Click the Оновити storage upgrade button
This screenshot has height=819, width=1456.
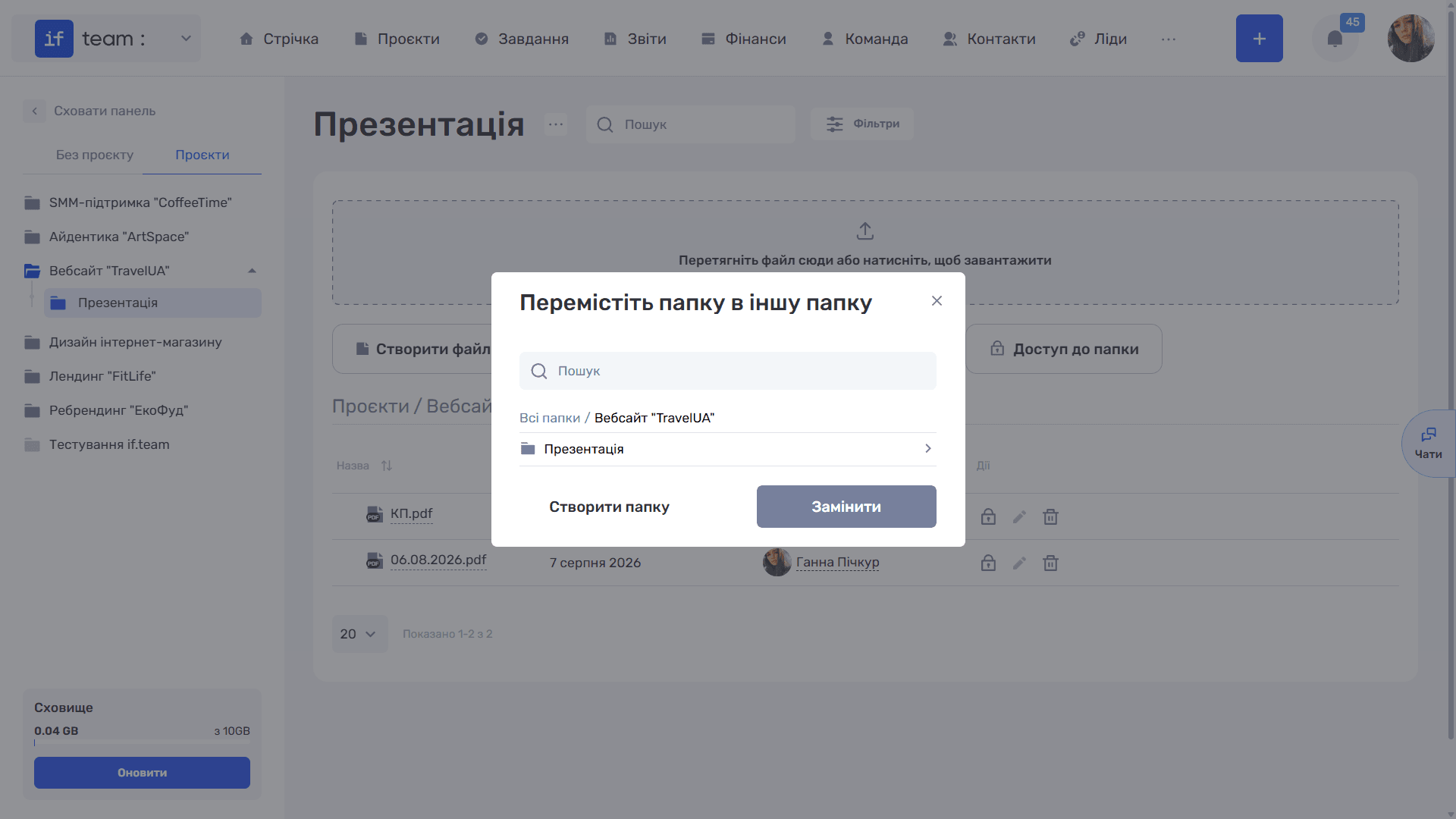[x=142, y=773]
